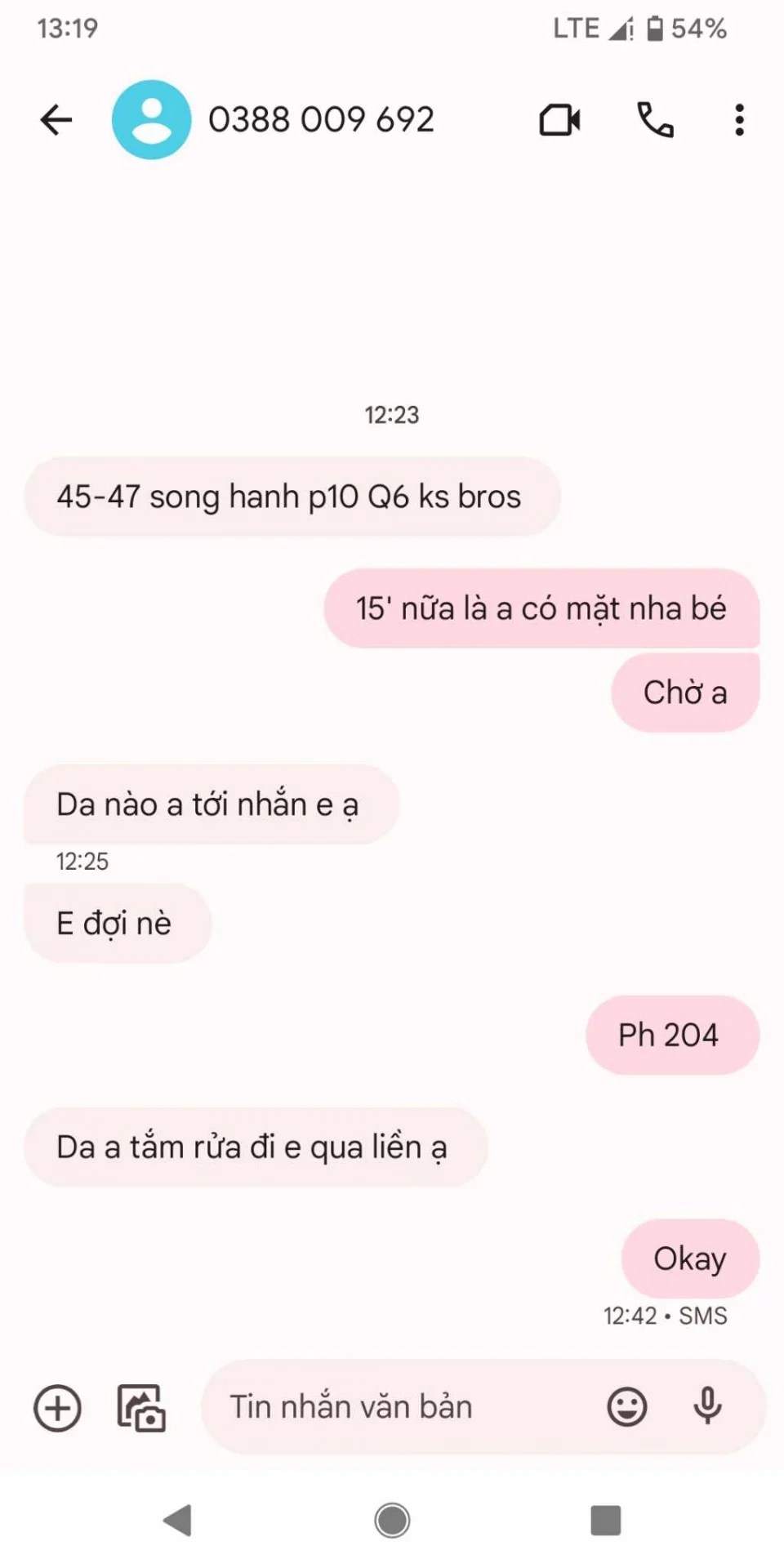Tap the Chờ a message bubble
The height and width of the screenshot is (1568, 784).
685,693
